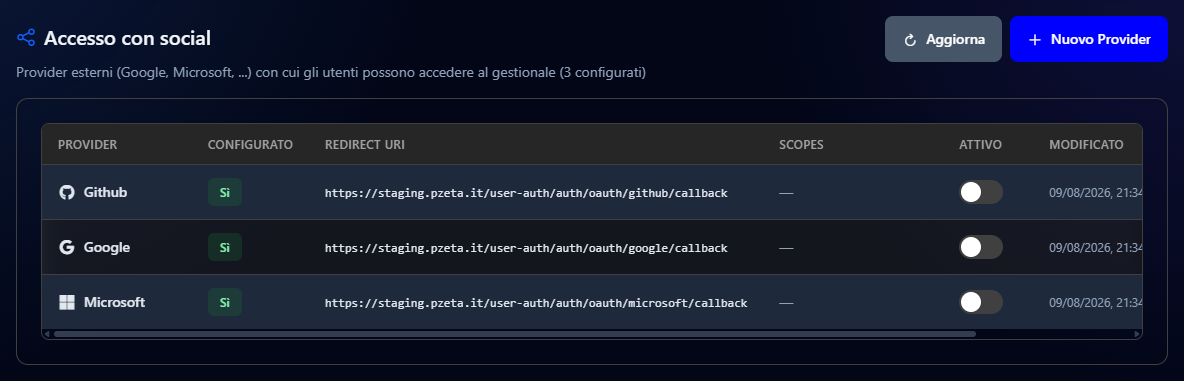Screen dimensions: 1184x381
Task: Click the right arrow of the horizontal scrollbar
Action: pyautogui.click(x=1137, y=333)
